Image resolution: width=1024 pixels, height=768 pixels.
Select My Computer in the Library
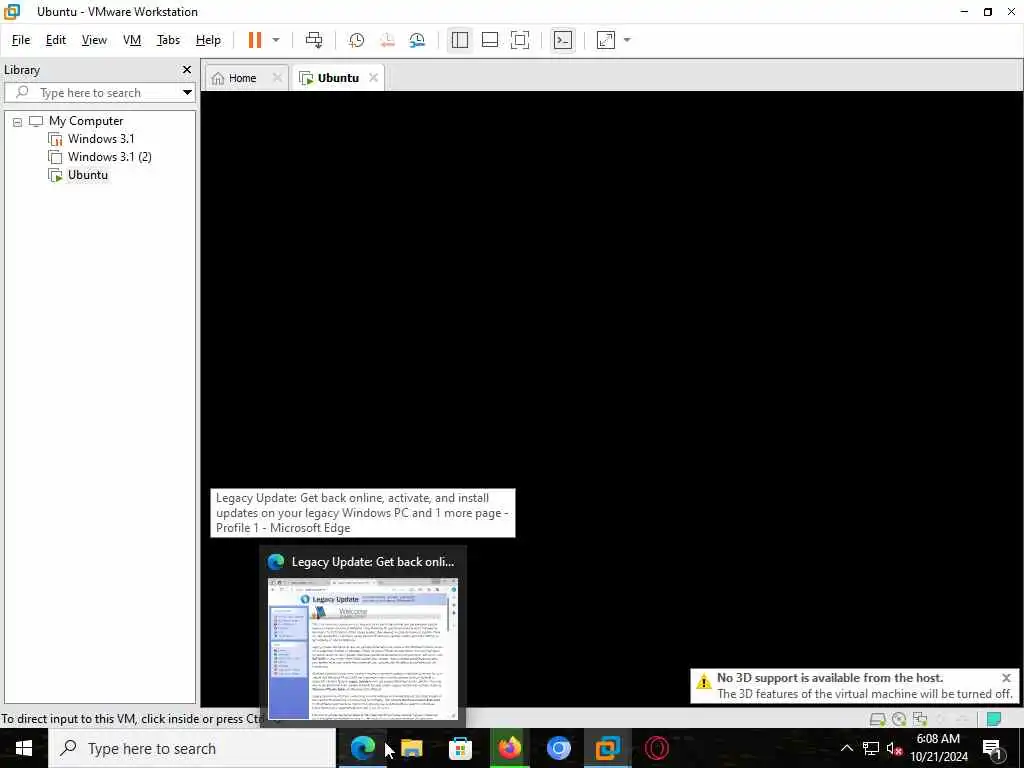86,121
